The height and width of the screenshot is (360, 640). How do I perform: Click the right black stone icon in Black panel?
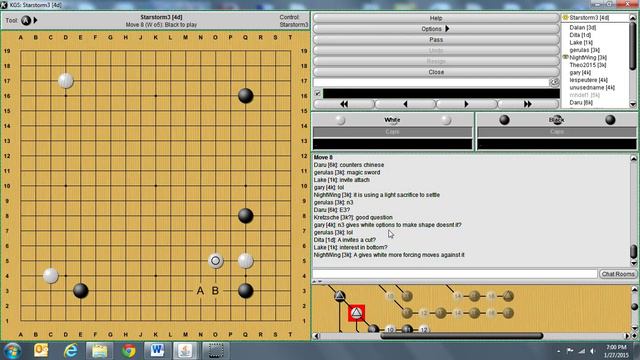tap(610, 120)
